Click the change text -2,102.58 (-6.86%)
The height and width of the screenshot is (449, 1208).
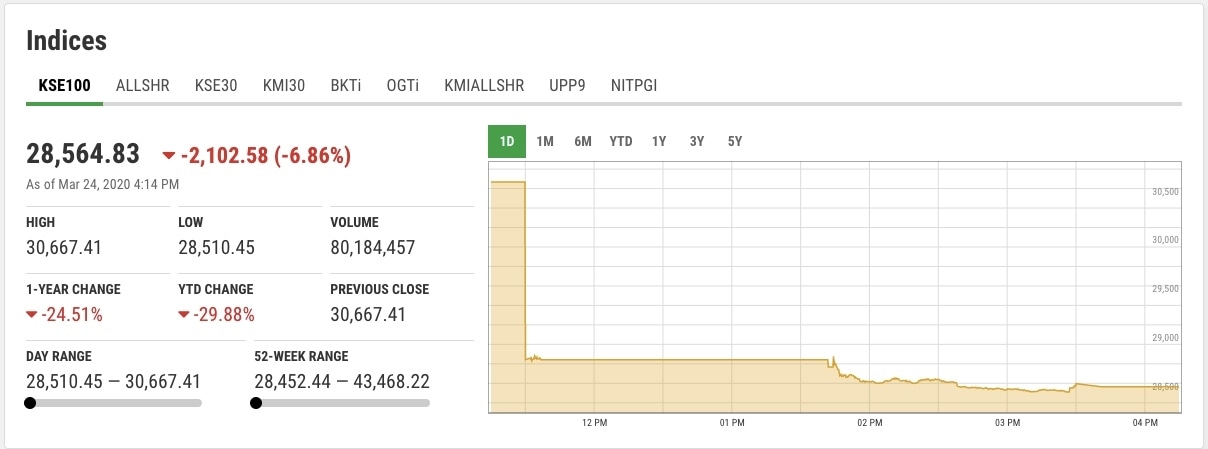click(266, 155)
